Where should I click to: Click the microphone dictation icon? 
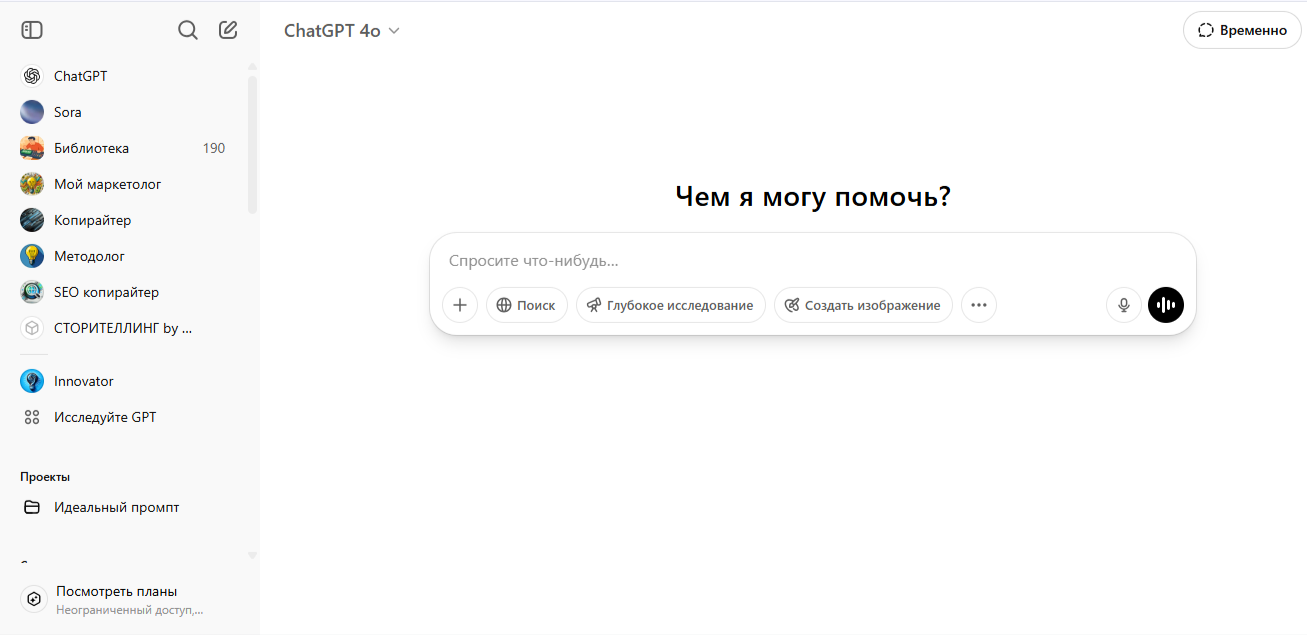point(1124,305)
